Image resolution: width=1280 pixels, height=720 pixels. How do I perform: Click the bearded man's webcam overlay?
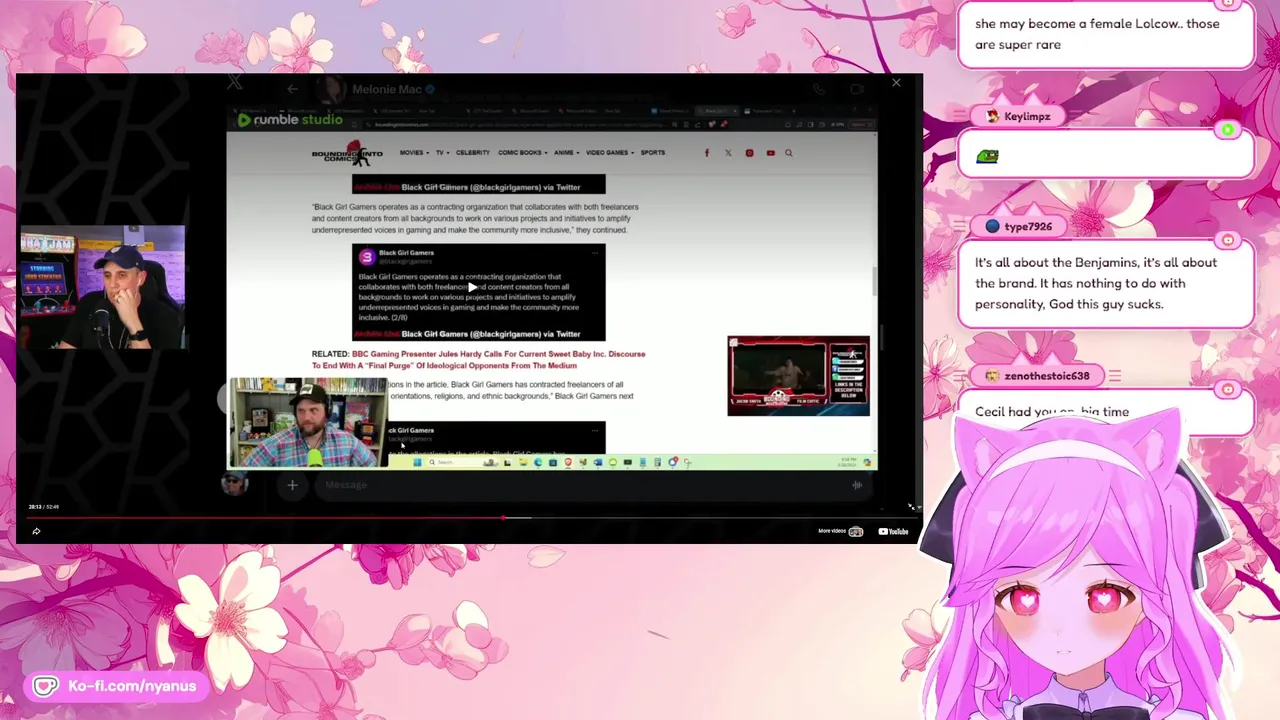tap(308, 423)
